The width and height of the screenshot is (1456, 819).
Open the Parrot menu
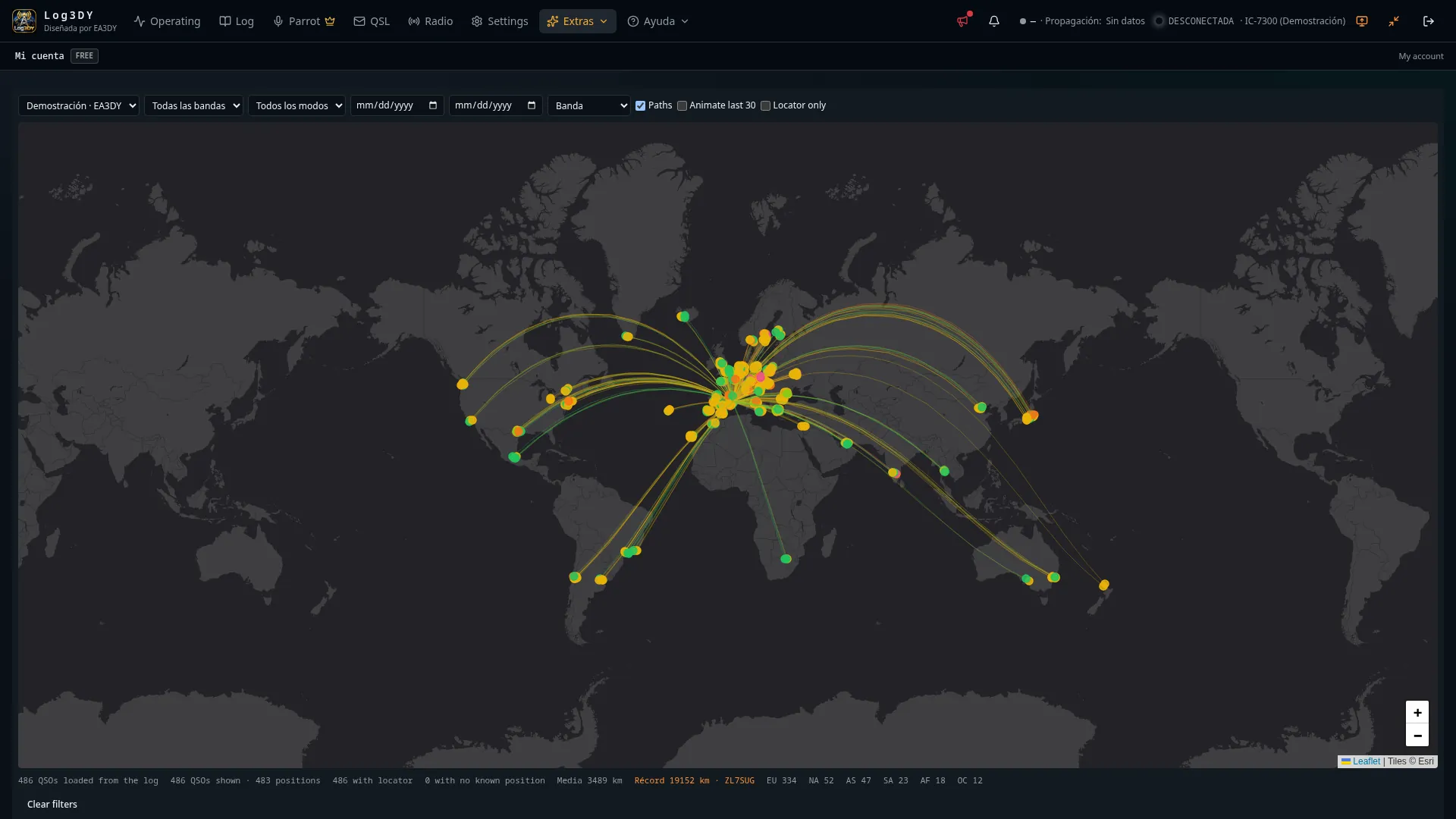pyautogui.click(x=304, y=21)
